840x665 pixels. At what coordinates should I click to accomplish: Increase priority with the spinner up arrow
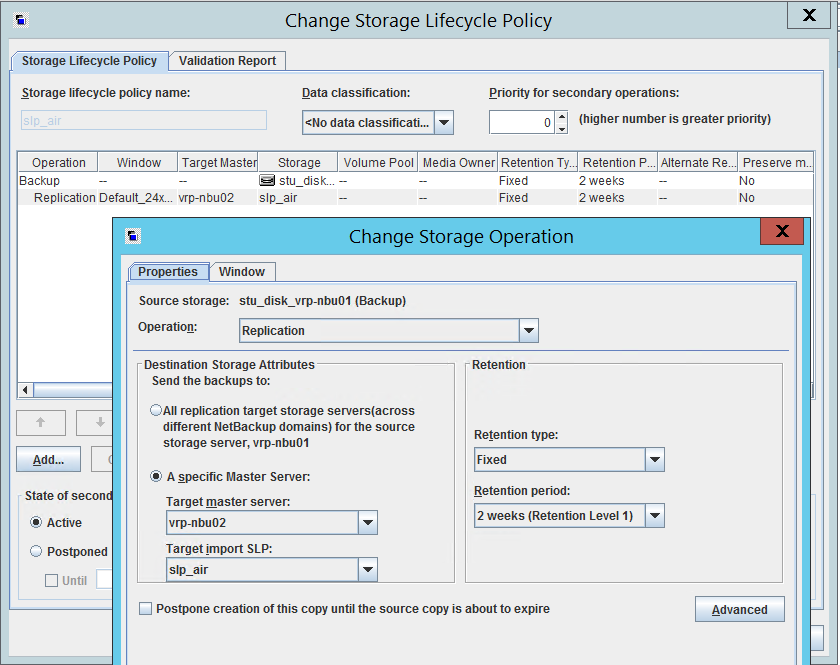[x=561, y=116]
